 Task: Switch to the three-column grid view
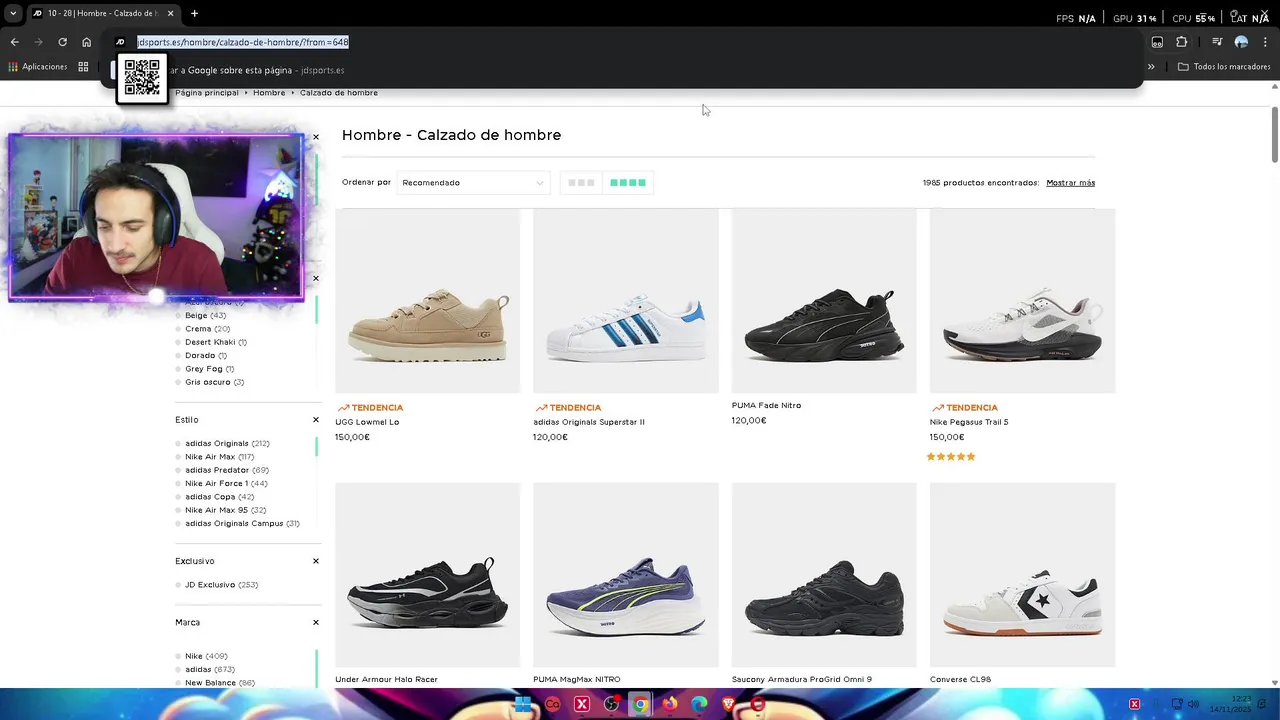pyautogui.click(x=581, y=183)
